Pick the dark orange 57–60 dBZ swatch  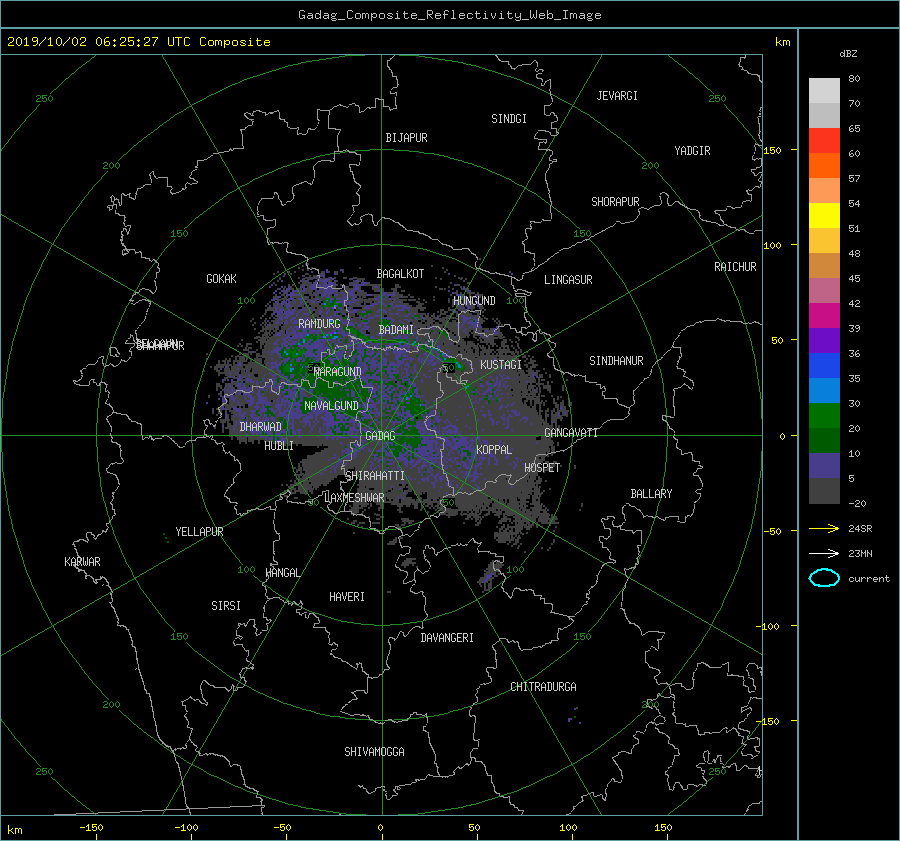click(824, 166)
